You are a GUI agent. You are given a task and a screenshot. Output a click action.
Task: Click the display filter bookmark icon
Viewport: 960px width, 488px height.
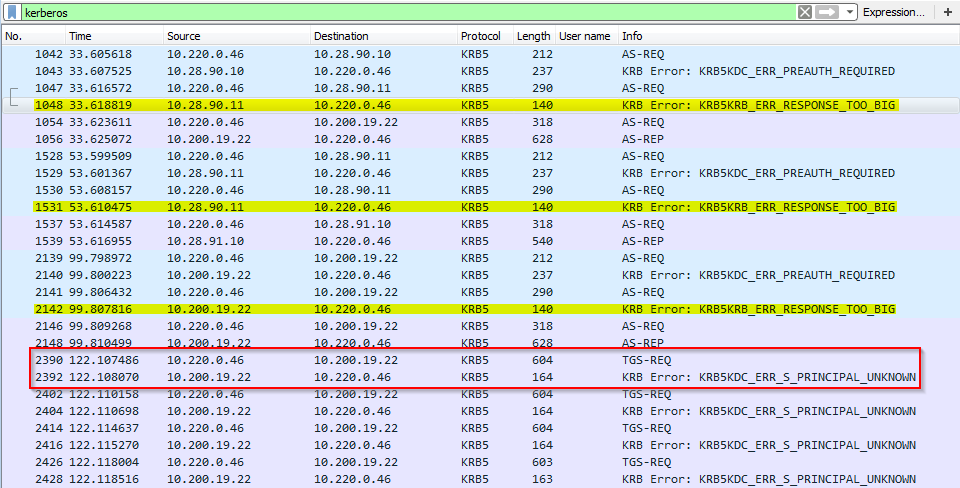12,12
